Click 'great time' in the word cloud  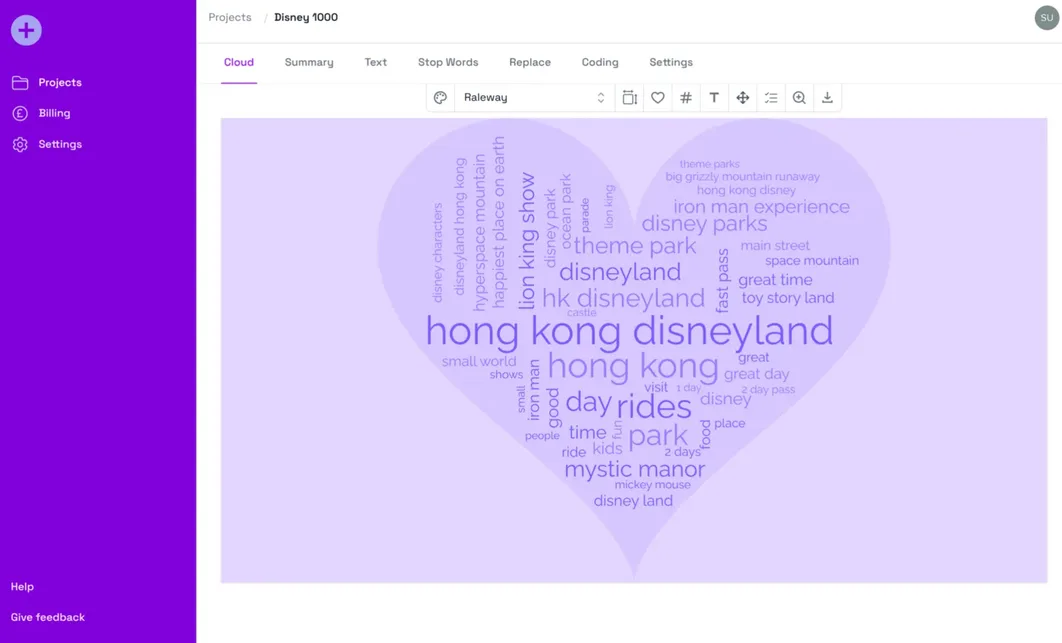tap(776, 280)
